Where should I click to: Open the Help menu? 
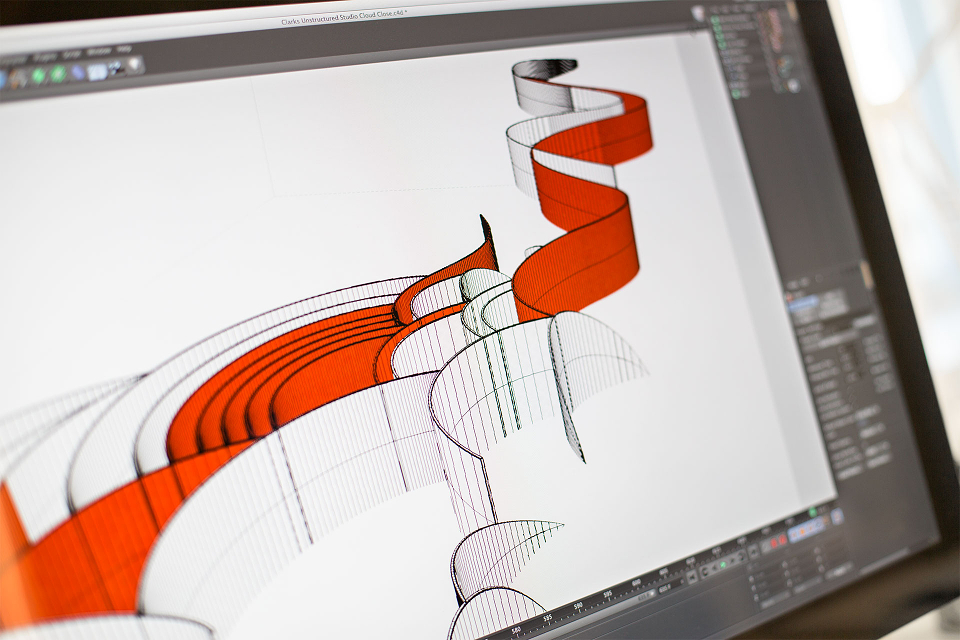click(124, 48)
